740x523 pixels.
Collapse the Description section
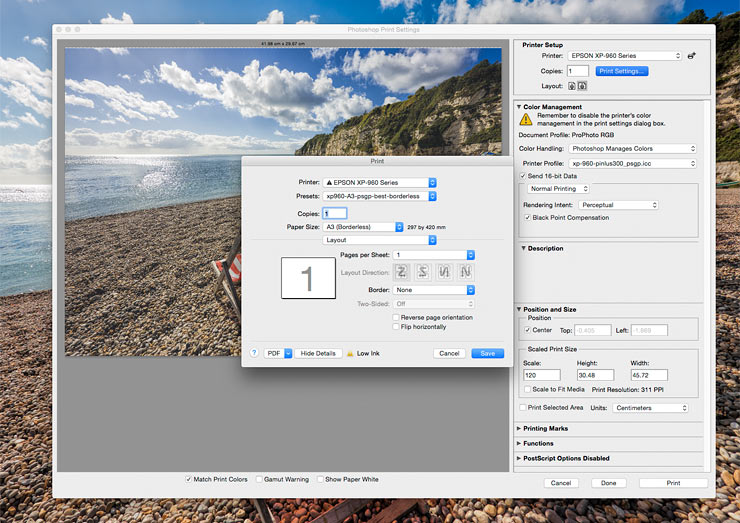click(523, 248)
